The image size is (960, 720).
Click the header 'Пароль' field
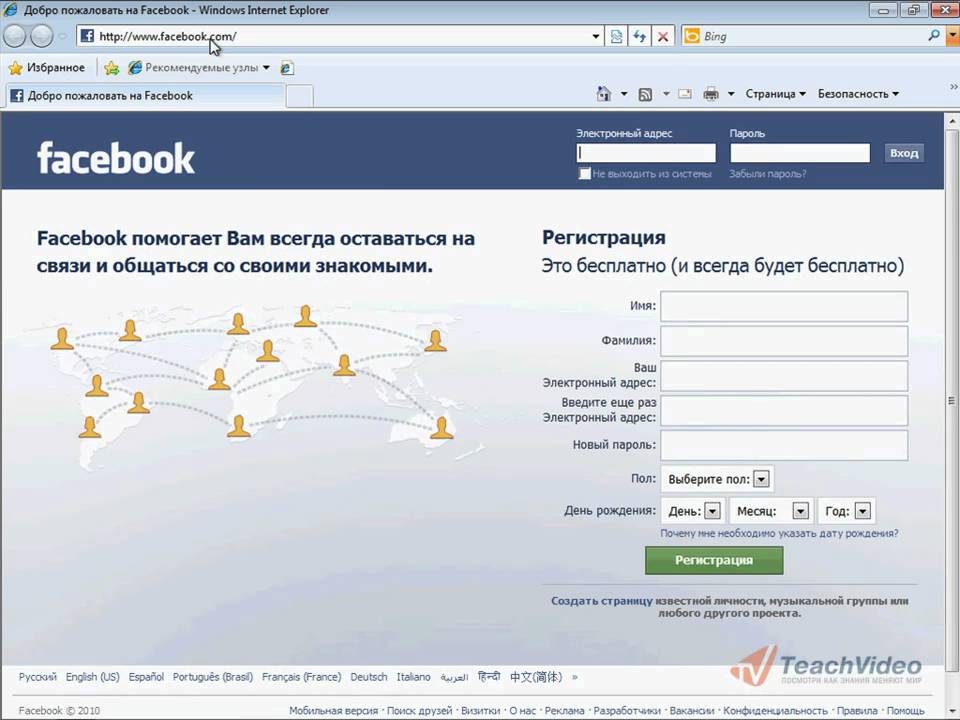pyautogui.click(x=800, y=153)
